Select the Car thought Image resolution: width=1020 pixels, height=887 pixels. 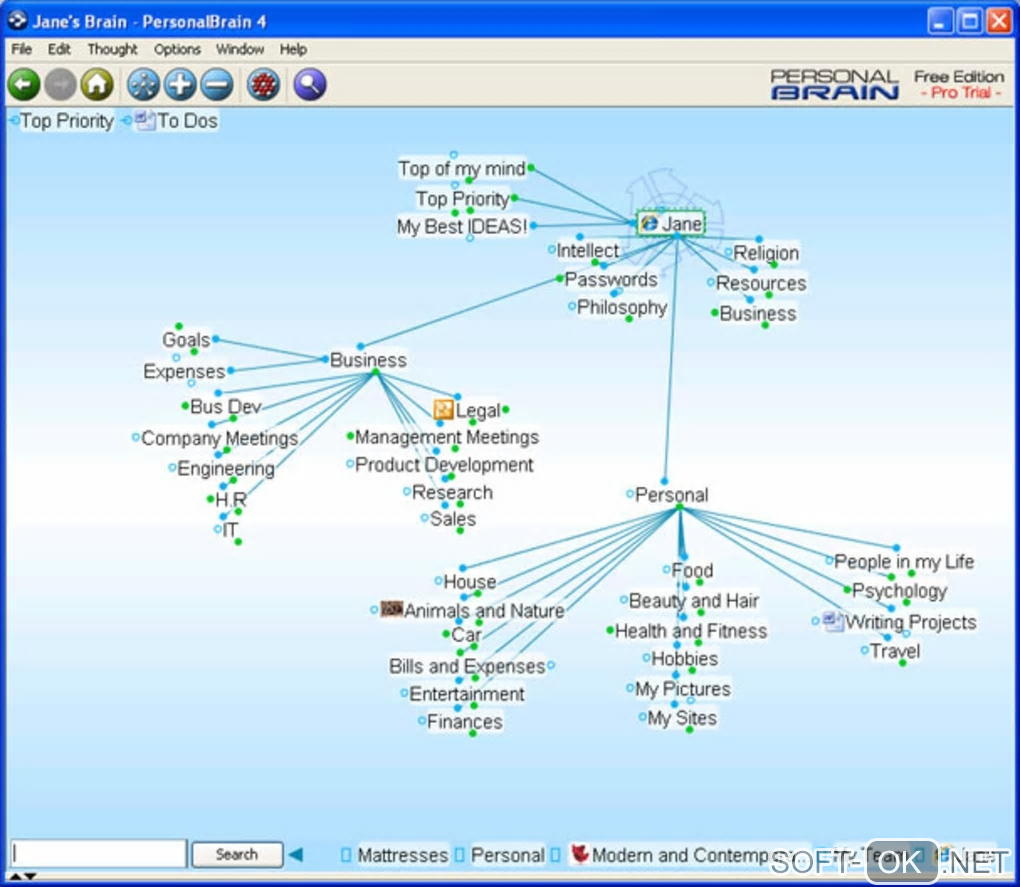pyautogui.click(x=466, y=635)
